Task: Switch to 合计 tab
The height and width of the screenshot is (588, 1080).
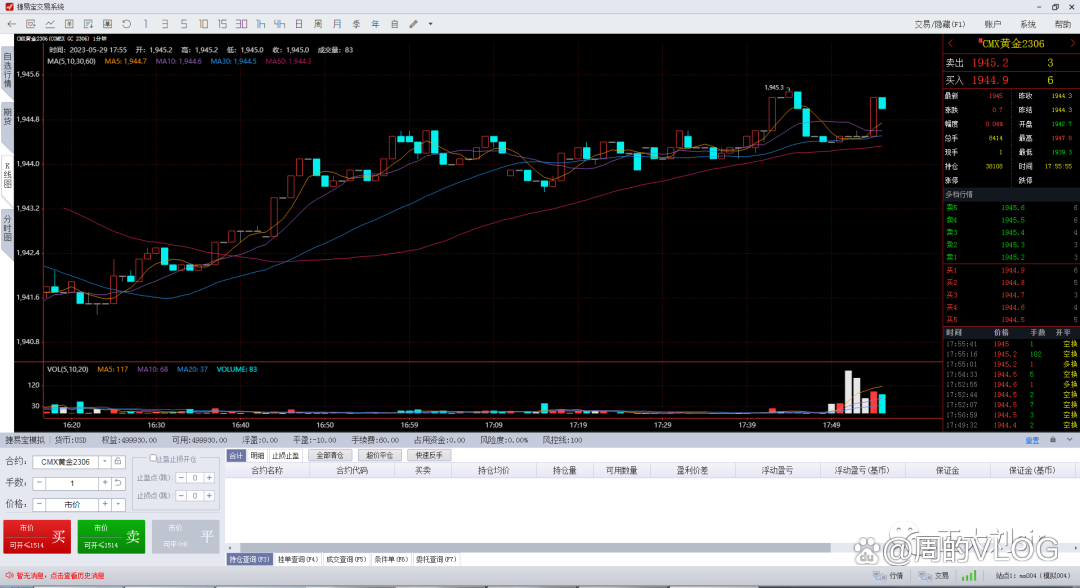Action: tap(236, 456)
